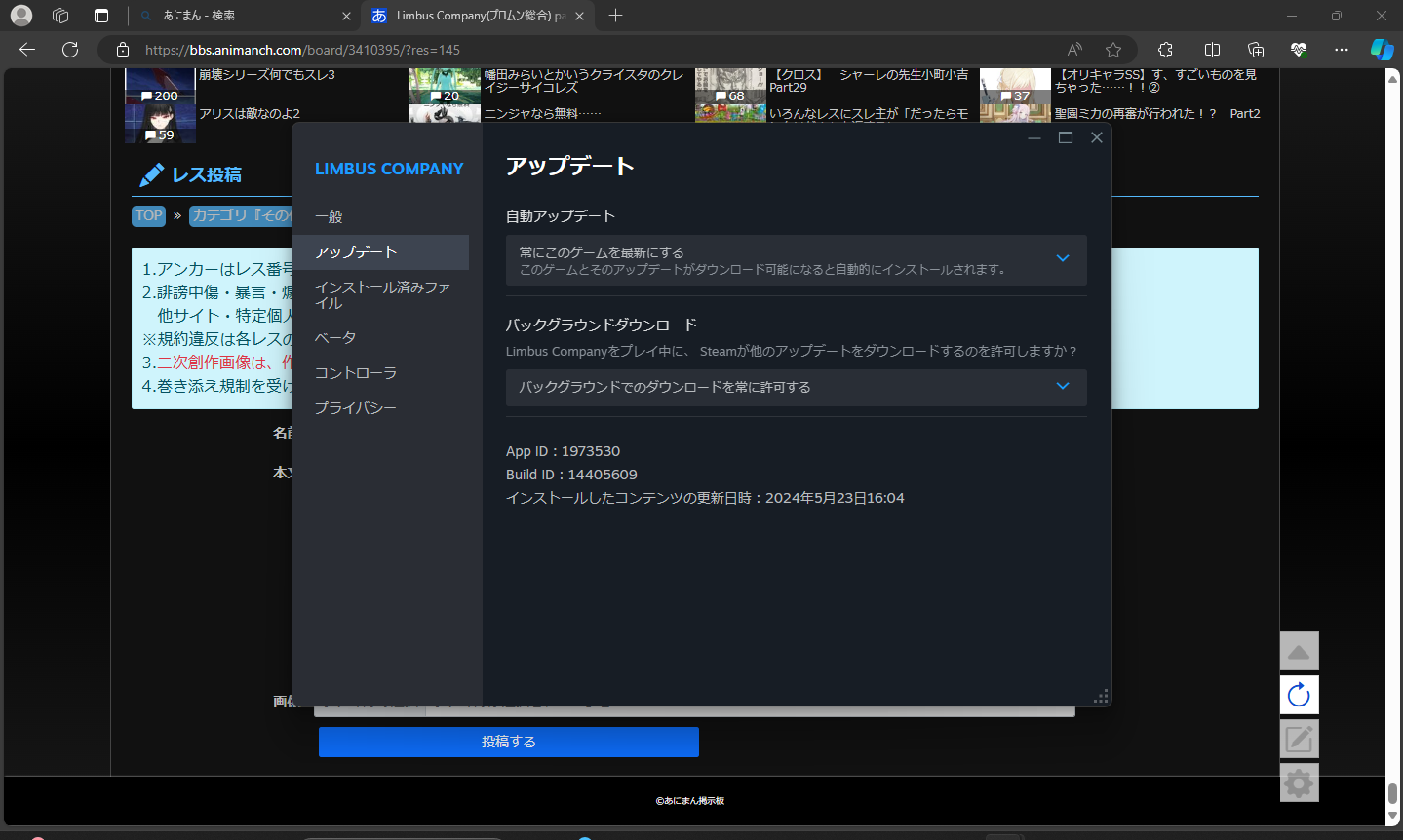
Task: Open the collections icon
Action: [1256, 50]
